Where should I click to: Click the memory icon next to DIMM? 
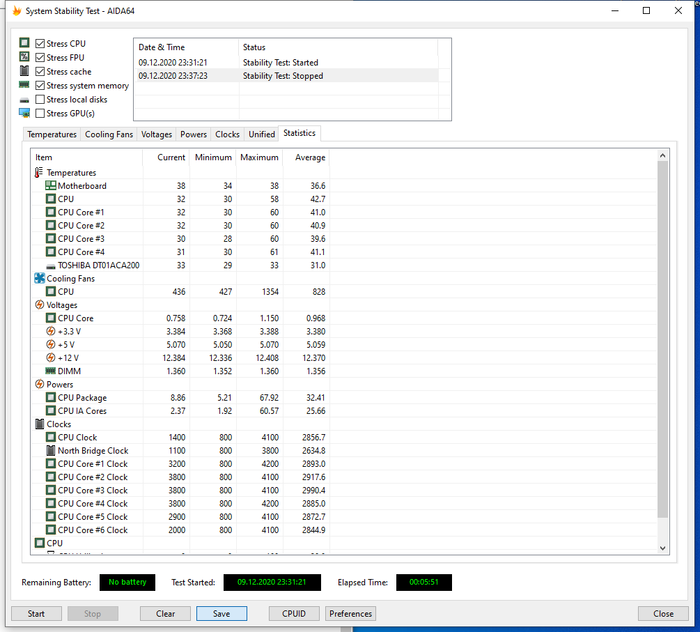click(51, 371)
